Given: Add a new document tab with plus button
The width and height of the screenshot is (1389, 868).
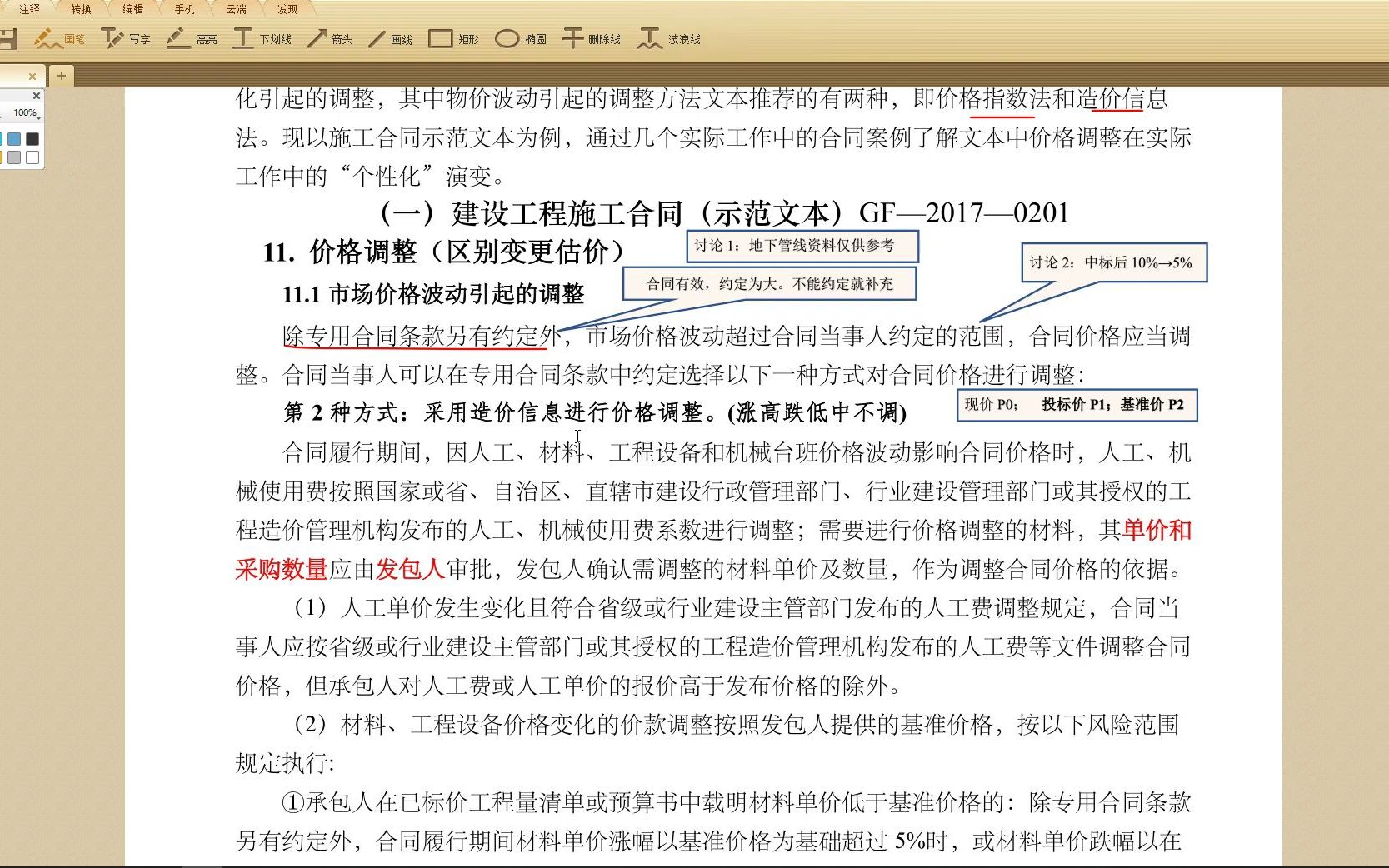Looking at the screenshot, I should pyautogui.click(x=62, y=76).
